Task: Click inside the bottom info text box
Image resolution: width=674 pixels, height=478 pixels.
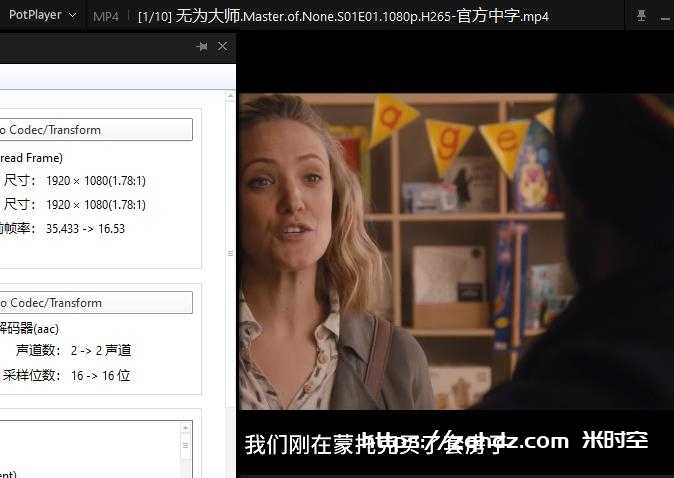Action: (90, 449)
